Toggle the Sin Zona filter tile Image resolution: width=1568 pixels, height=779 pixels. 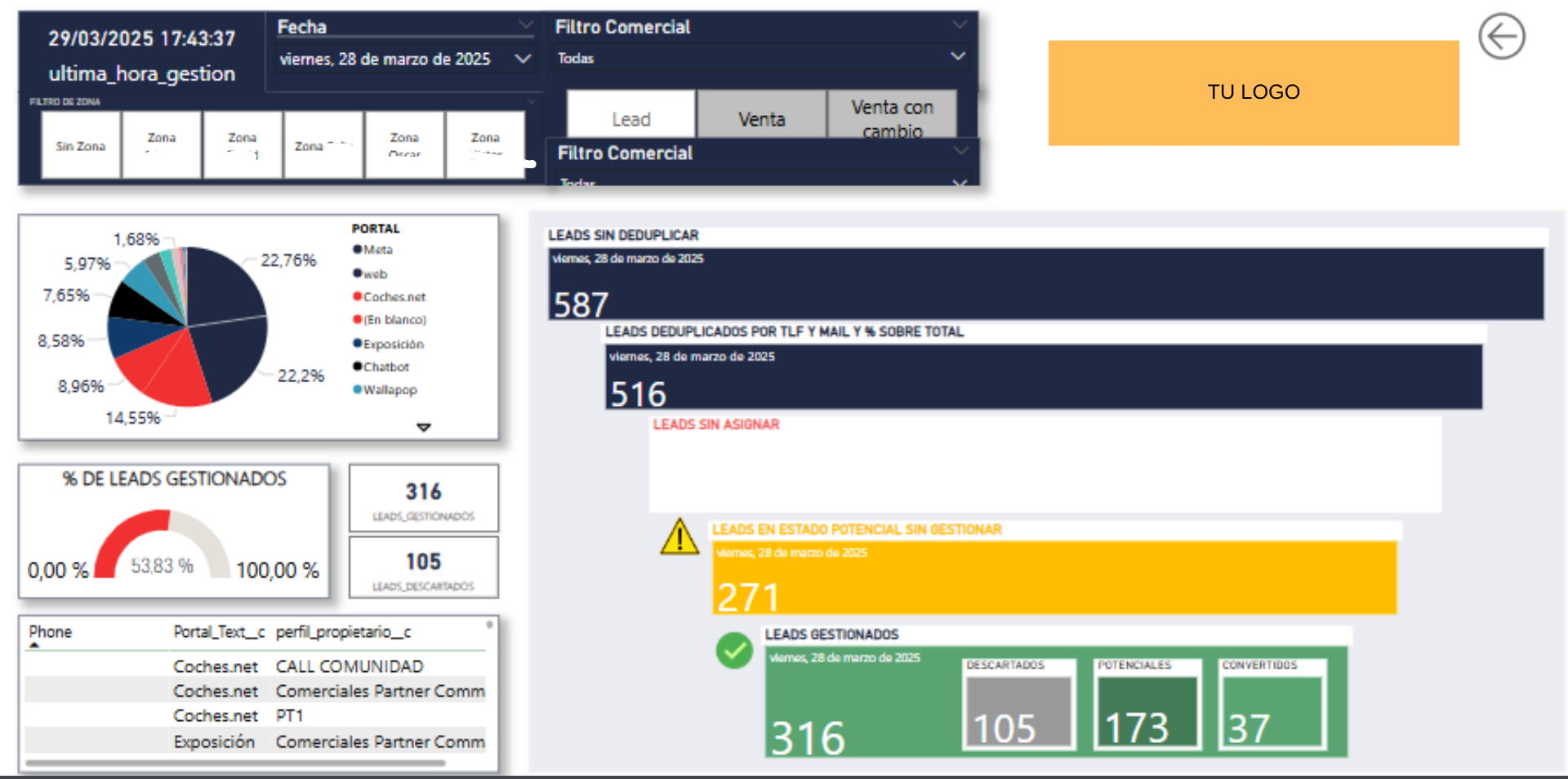(80, 145)
